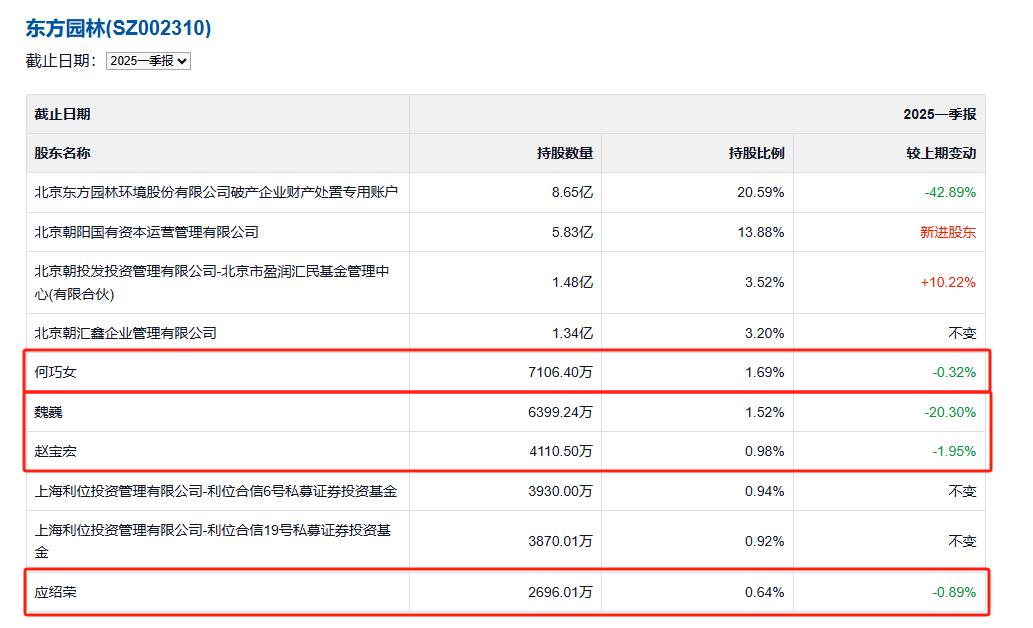Click the 13.88% holding ratio

pos(761,233)
